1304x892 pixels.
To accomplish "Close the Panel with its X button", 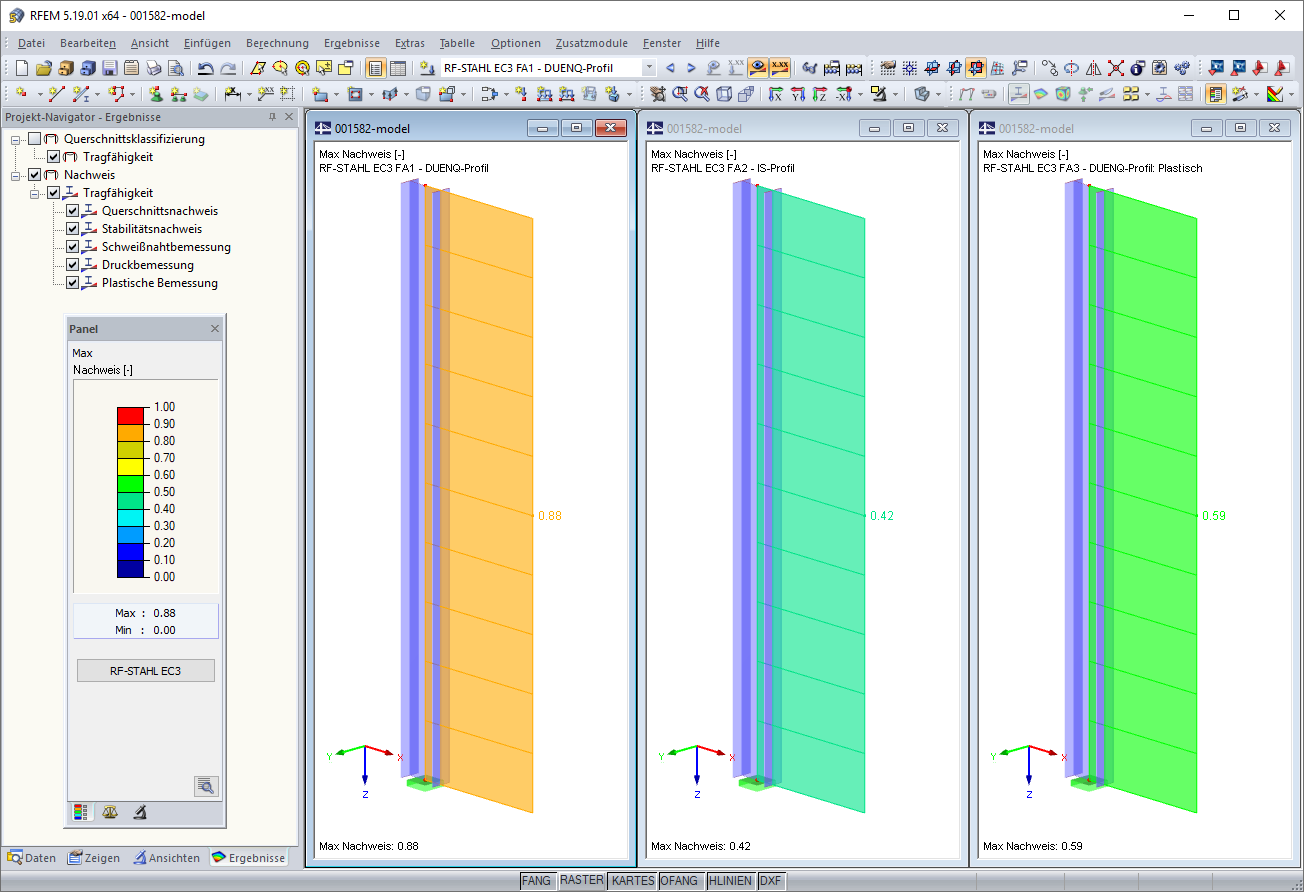I will tap(214, 329).
